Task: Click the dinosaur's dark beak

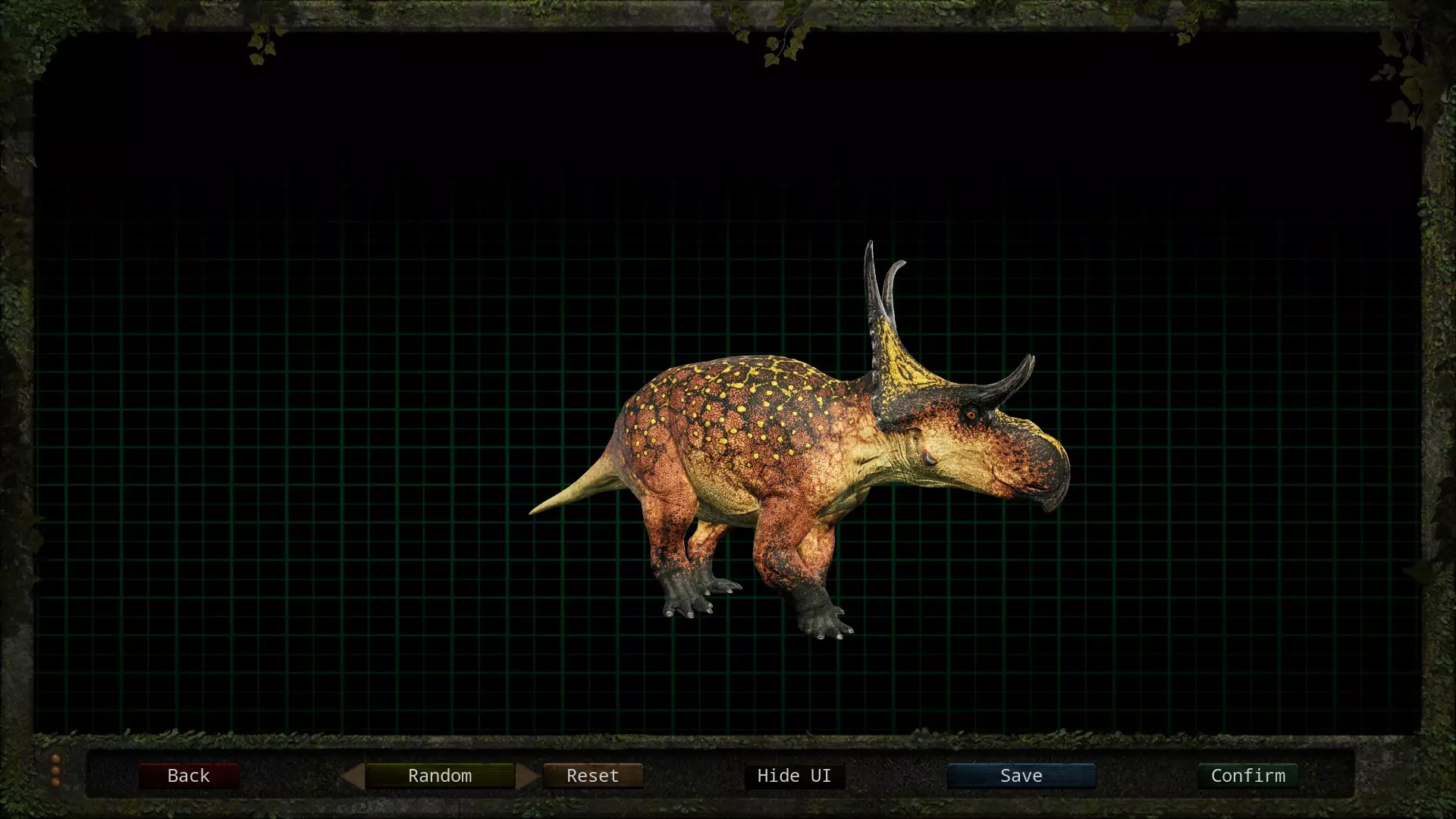Action: tap(1056, 485)
